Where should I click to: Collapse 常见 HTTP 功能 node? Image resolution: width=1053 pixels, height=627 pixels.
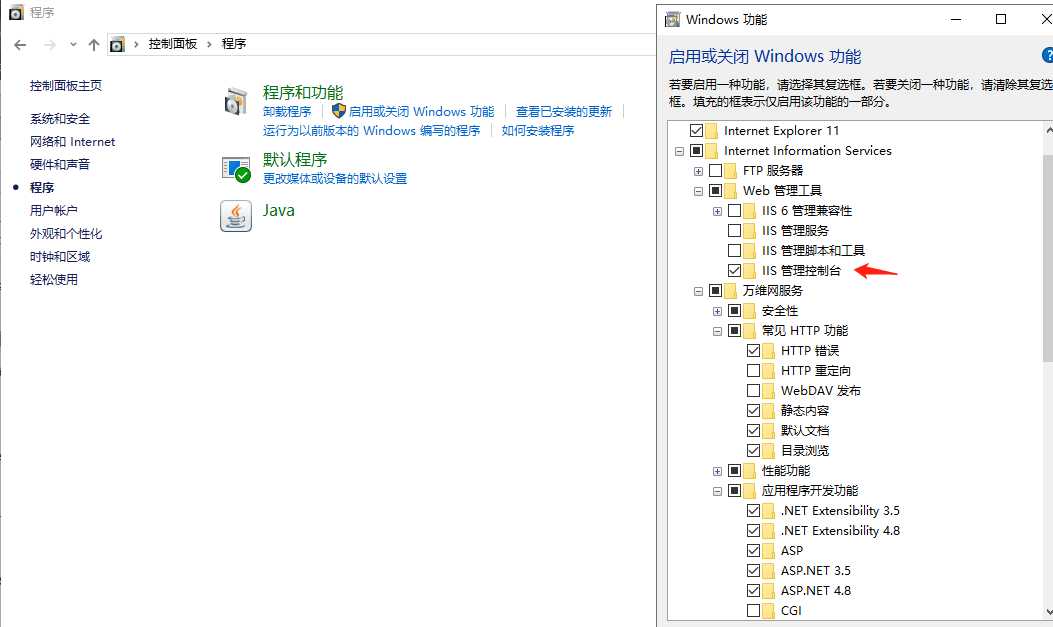point(717,332)
